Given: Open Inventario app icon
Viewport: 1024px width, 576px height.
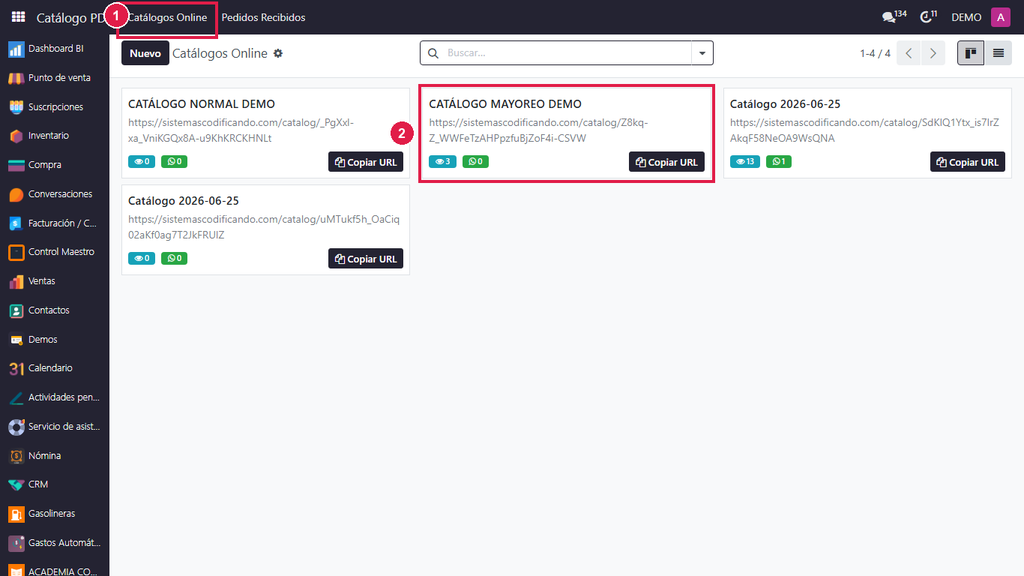Looking at the screenshot, I should pos(16,136).
